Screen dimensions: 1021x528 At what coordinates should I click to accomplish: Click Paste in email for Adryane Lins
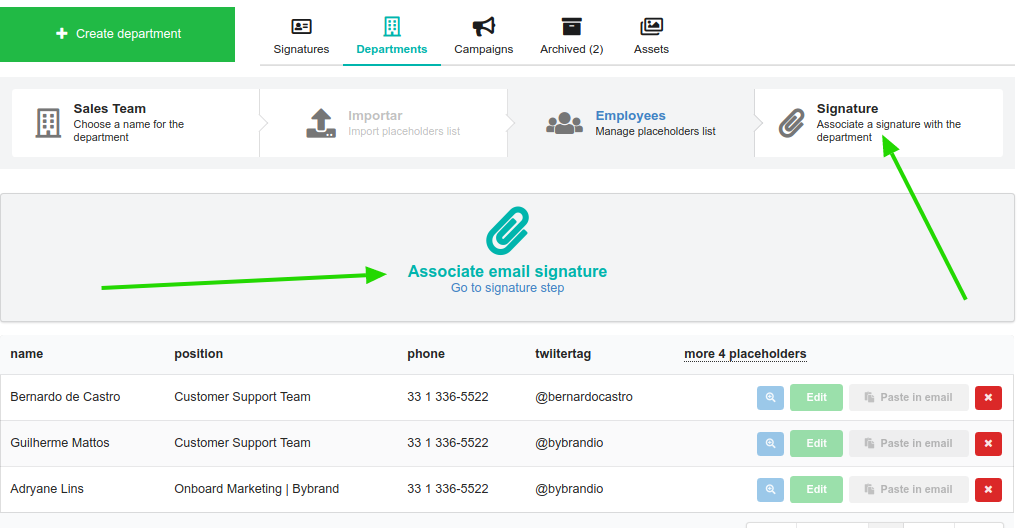909,490
